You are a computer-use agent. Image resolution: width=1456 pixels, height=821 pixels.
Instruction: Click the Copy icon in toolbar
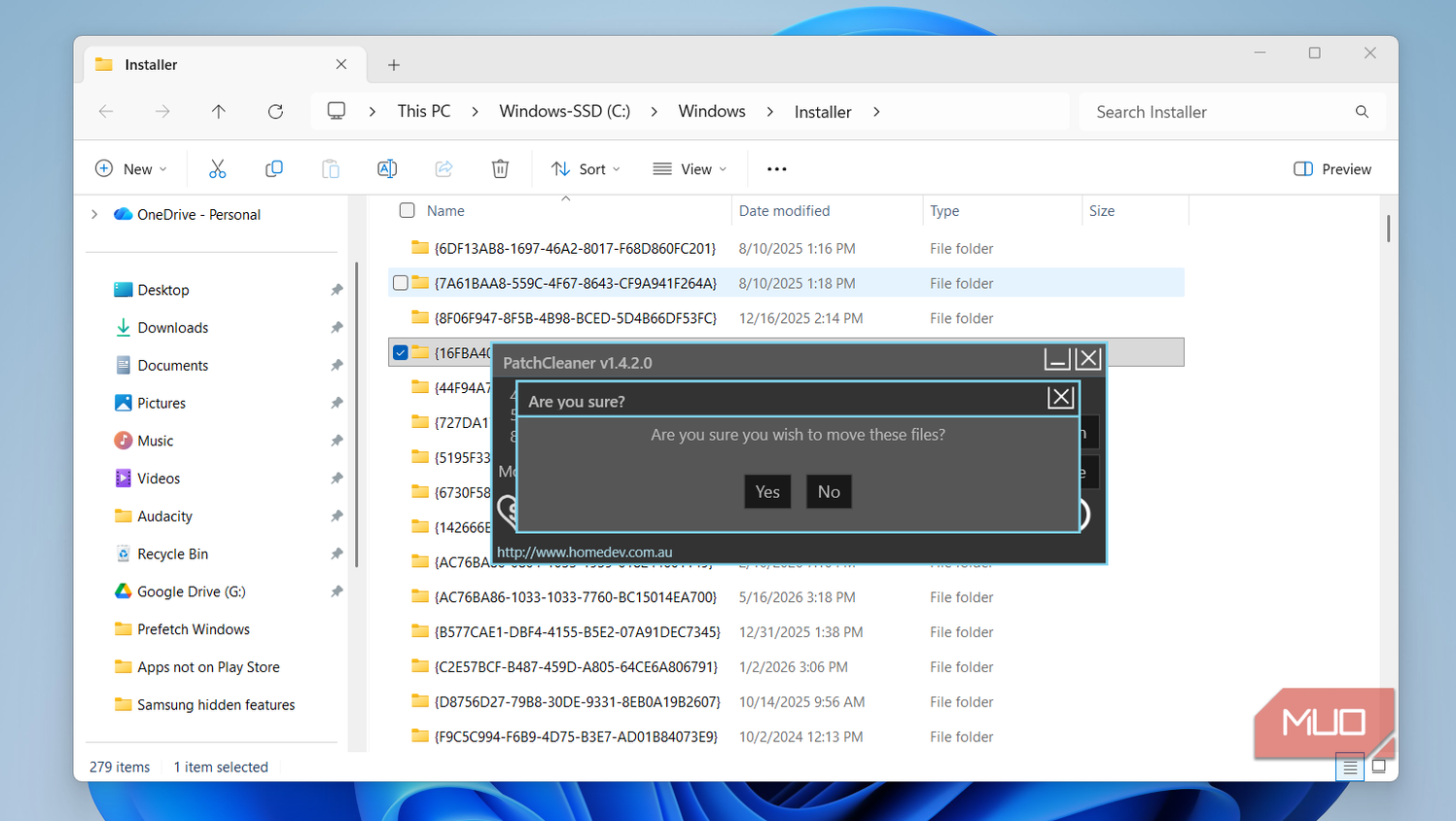[x=274, y=169]
